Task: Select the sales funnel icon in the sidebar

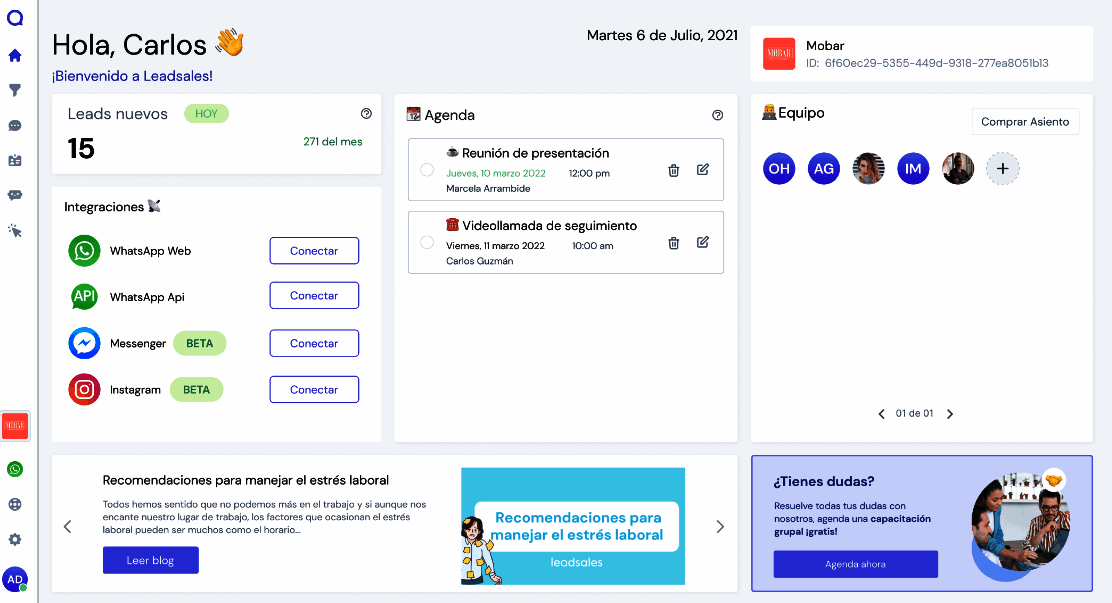Action: pyautogui.click(x=14, y=90)
